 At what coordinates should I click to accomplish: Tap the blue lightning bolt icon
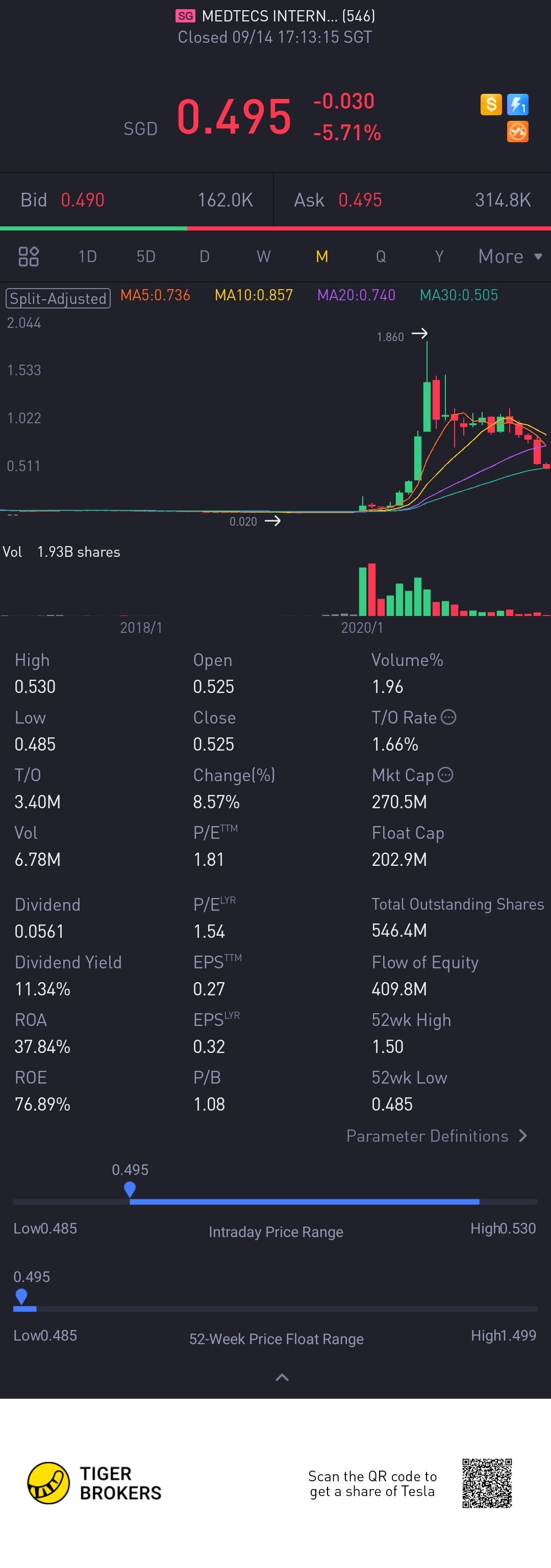tap(517, 104)
